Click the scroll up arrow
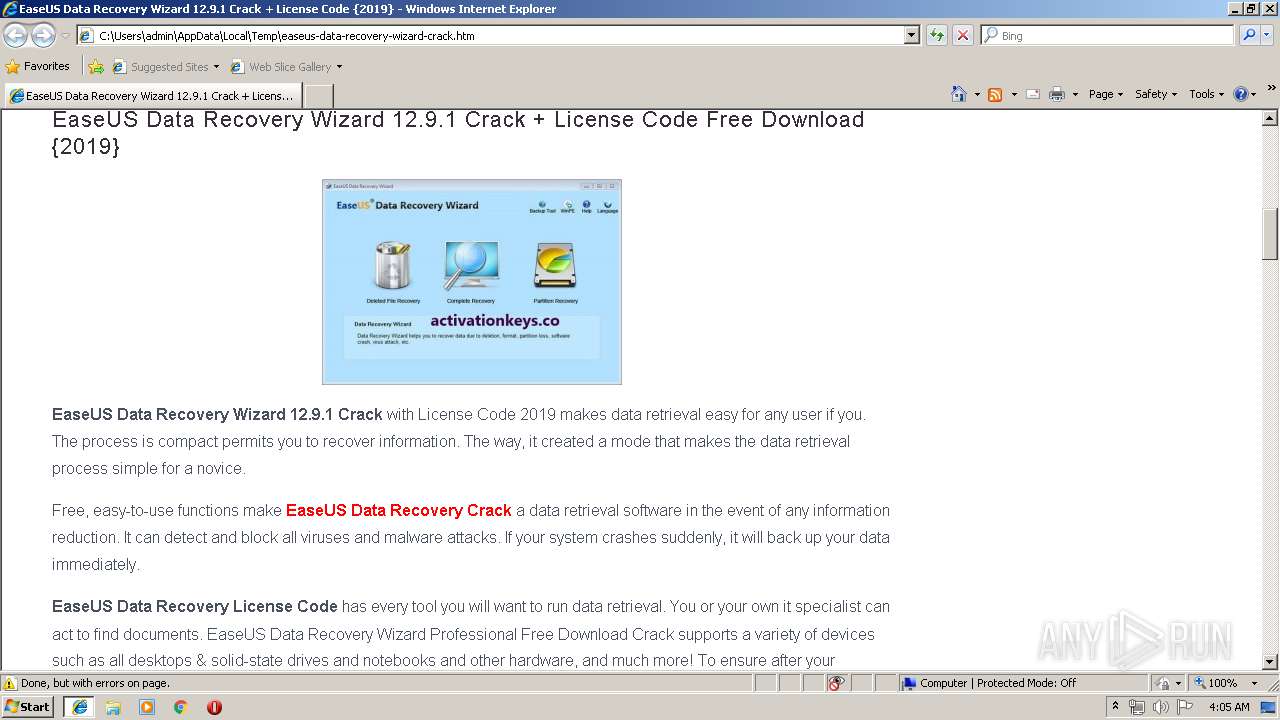Image resolution: width=1280 pixels, height=720 pixels. [1270, 118]
